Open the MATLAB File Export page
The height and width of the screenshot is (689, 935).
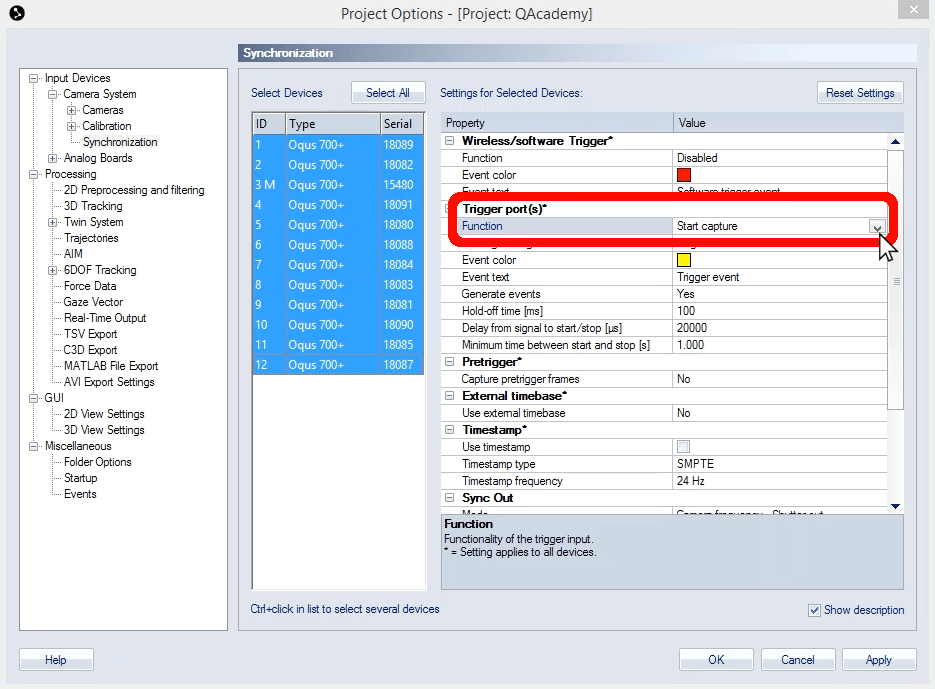pos(111,366)
